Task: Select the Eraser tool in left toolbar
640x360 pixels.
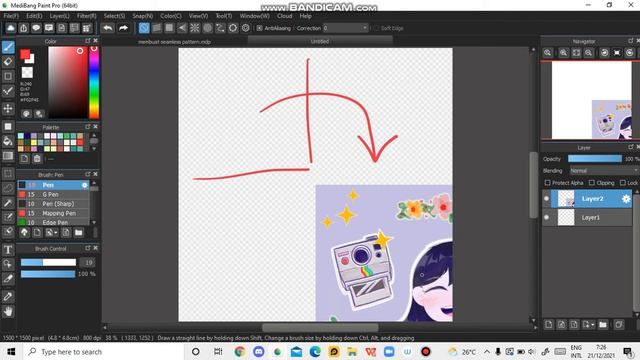Action: (x=8, y=62)
